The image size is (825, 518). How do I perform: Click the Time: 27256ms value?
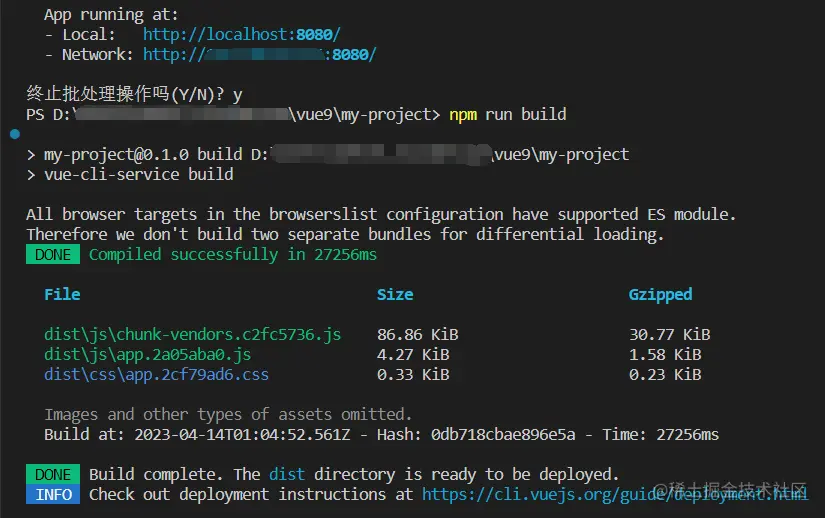660,434
